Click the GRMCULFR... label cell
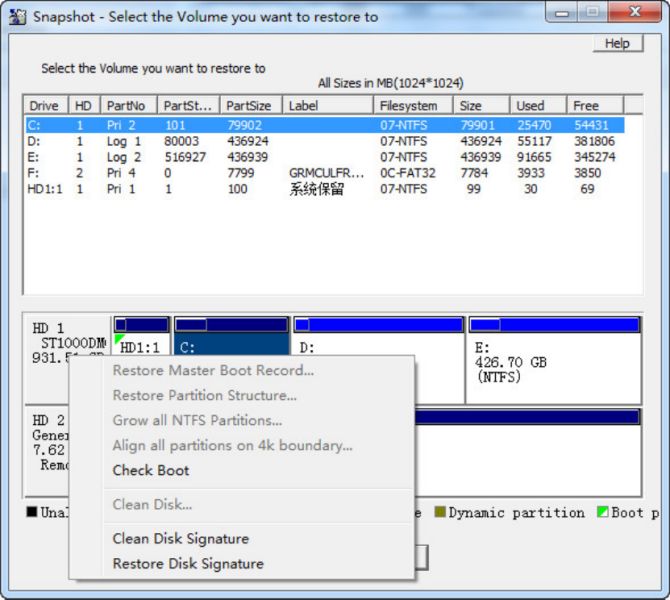670x600 pixels. (x=326, y=173)
